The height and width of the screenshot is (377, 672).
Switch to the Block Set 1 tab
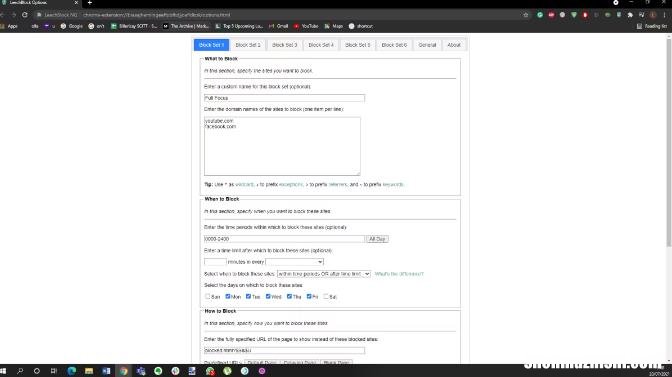(211, 45)
